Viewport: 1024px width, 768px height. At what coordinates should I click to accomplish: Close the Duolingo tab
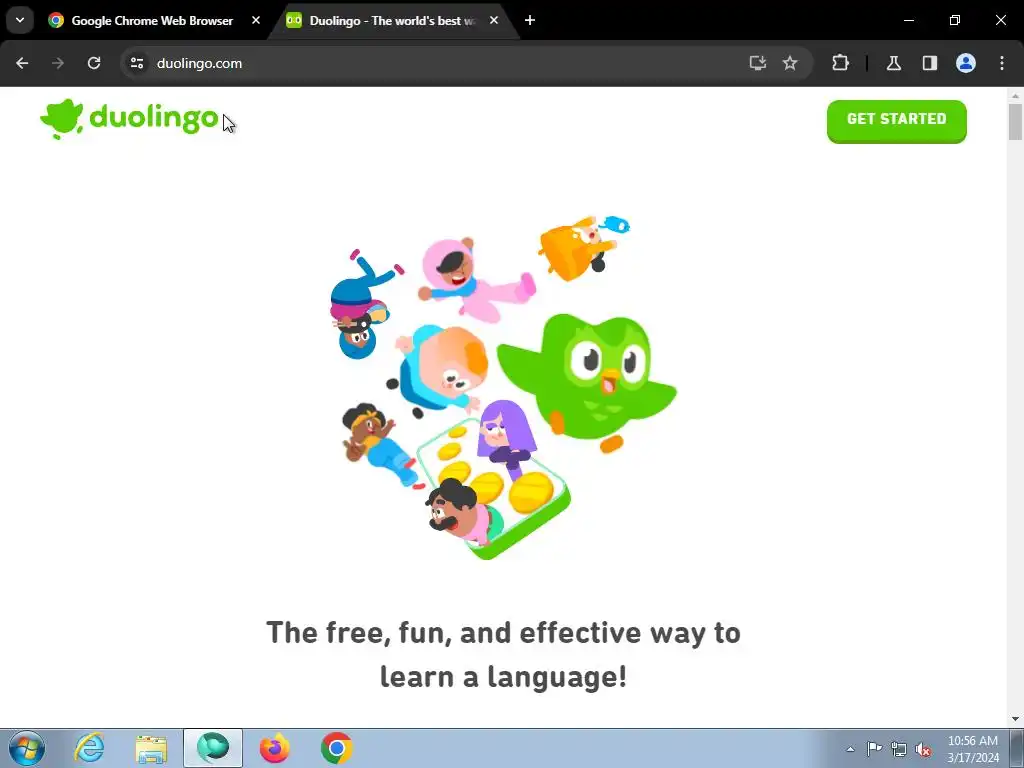pyautogui.click(x=494, y=20)
